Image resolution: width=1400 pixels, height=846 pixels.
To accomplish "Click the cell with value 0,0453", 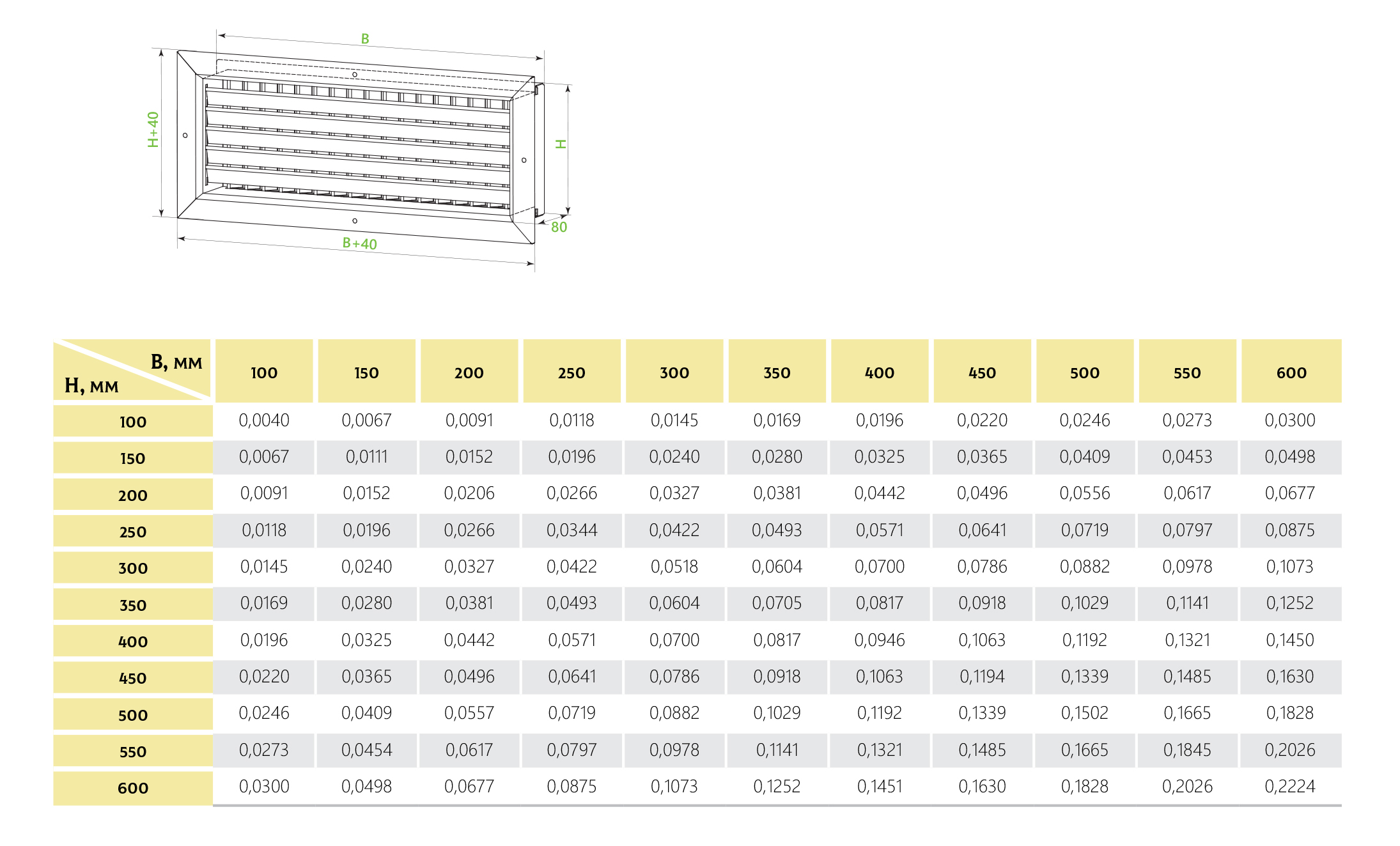I will tap(1188, 457).
